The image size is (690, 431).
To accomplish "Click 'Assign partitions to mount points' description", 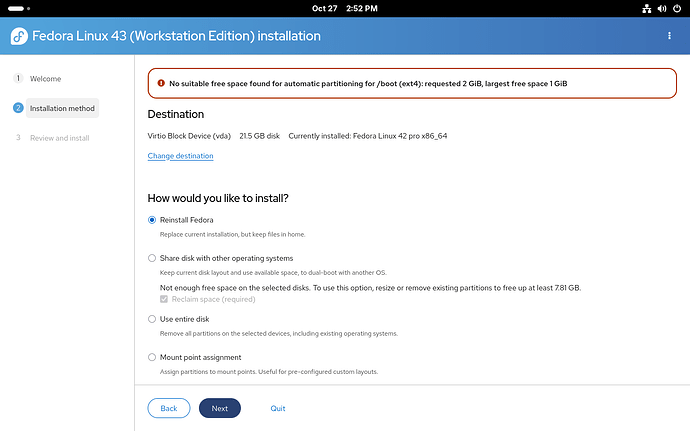I will (269, 372).
